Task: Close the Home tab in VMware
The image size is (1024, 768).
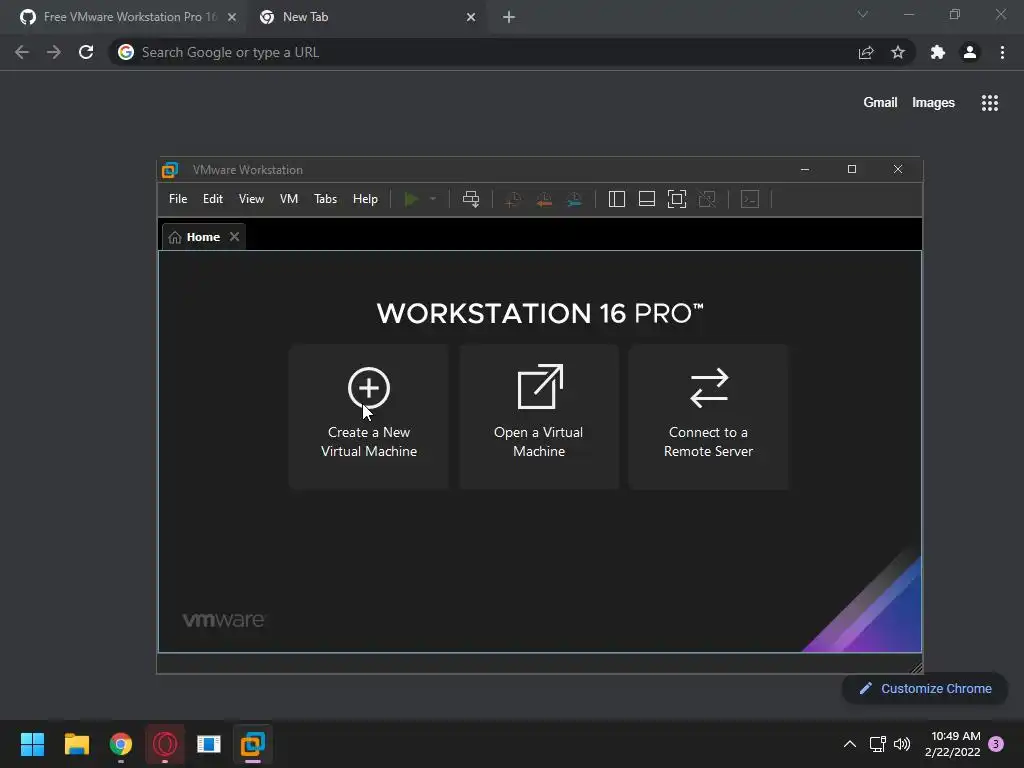Action: [234, 236]
